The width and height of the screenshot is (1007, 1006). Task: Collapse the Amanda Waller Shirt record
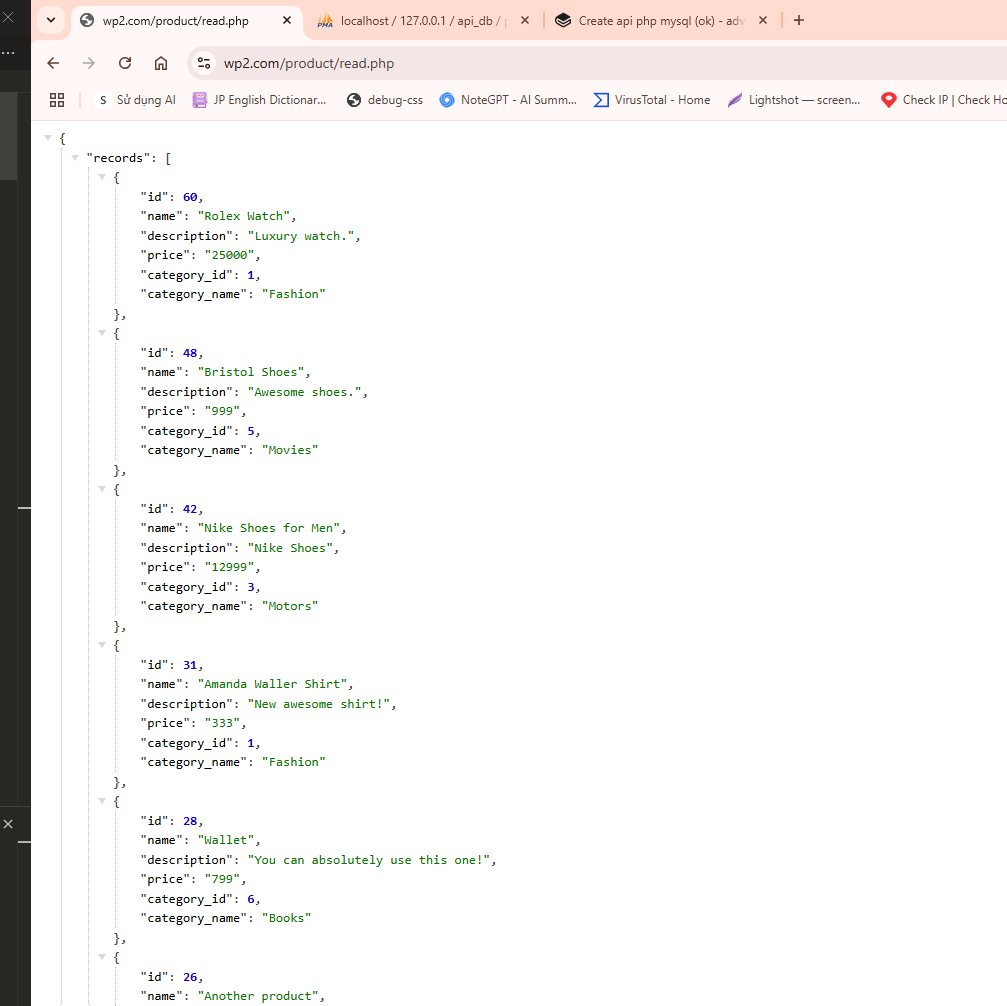[x=101, y=645]
